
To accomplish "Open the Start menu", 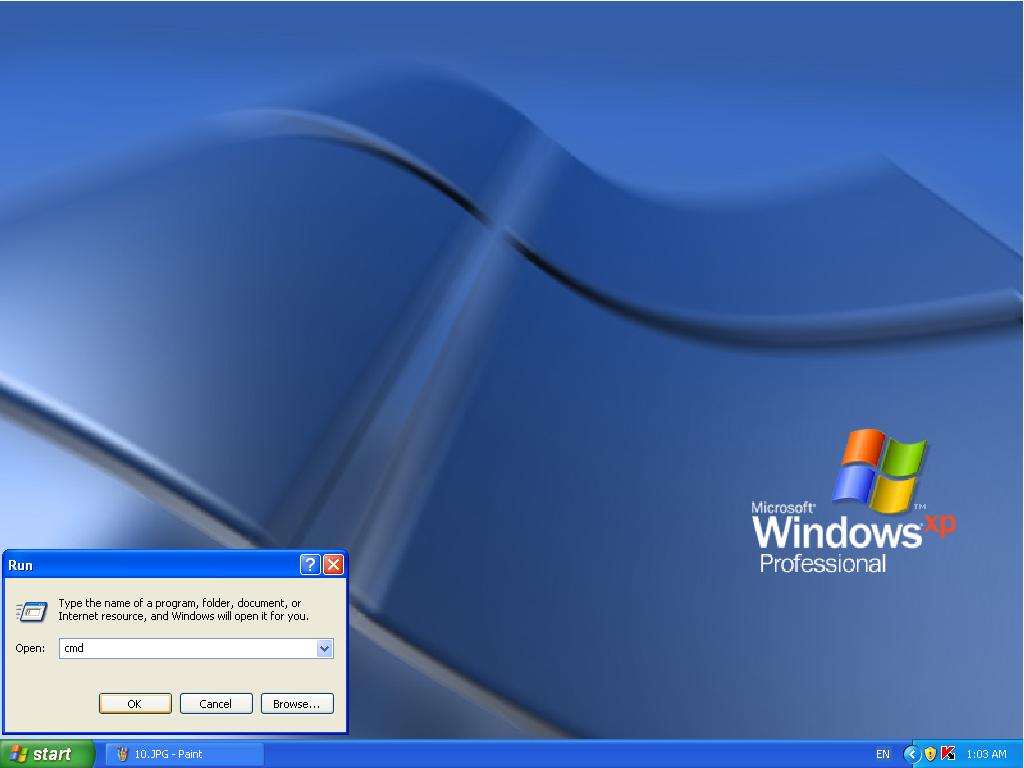I will pyautogui.click(x=47, y=754).
